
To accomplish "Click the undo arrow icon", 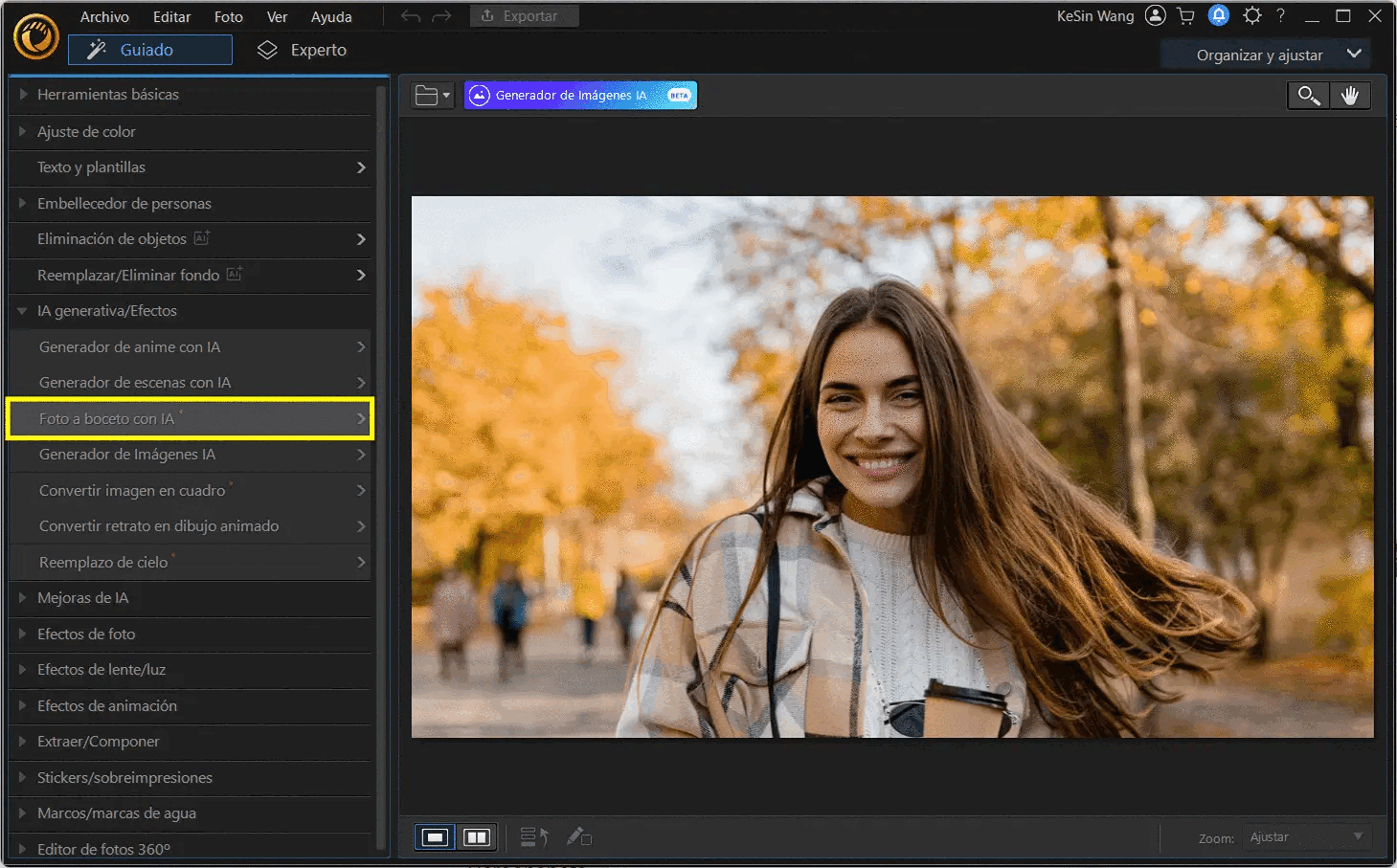I will point(411,16).
